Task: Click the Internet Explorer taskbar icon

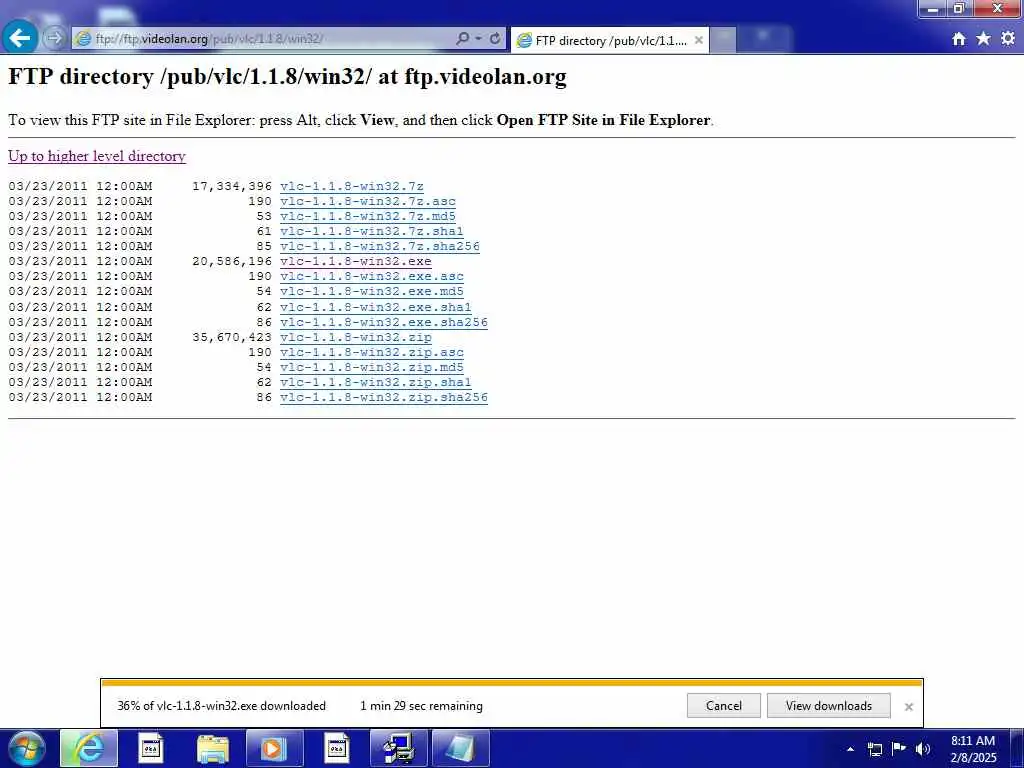Action: point(89,748)
